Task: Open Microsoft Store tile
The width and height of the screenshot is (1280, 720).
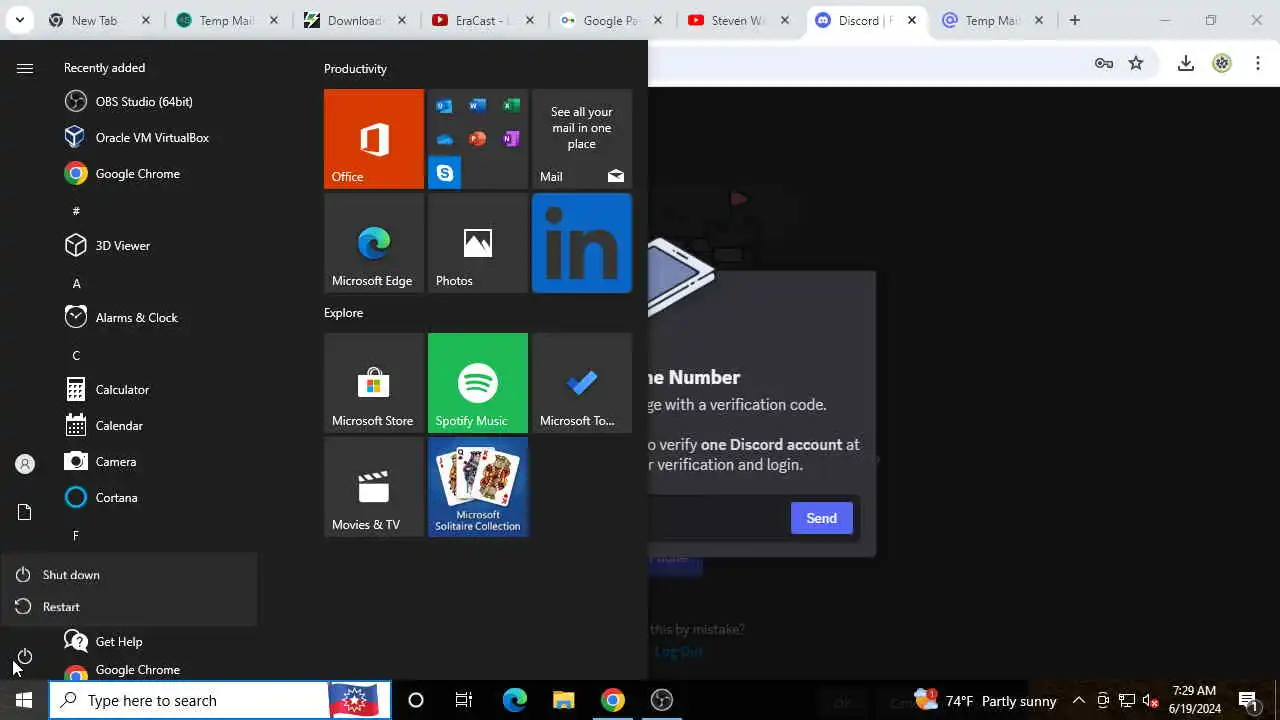Action: pyautogui.click(x=374, y=383)
